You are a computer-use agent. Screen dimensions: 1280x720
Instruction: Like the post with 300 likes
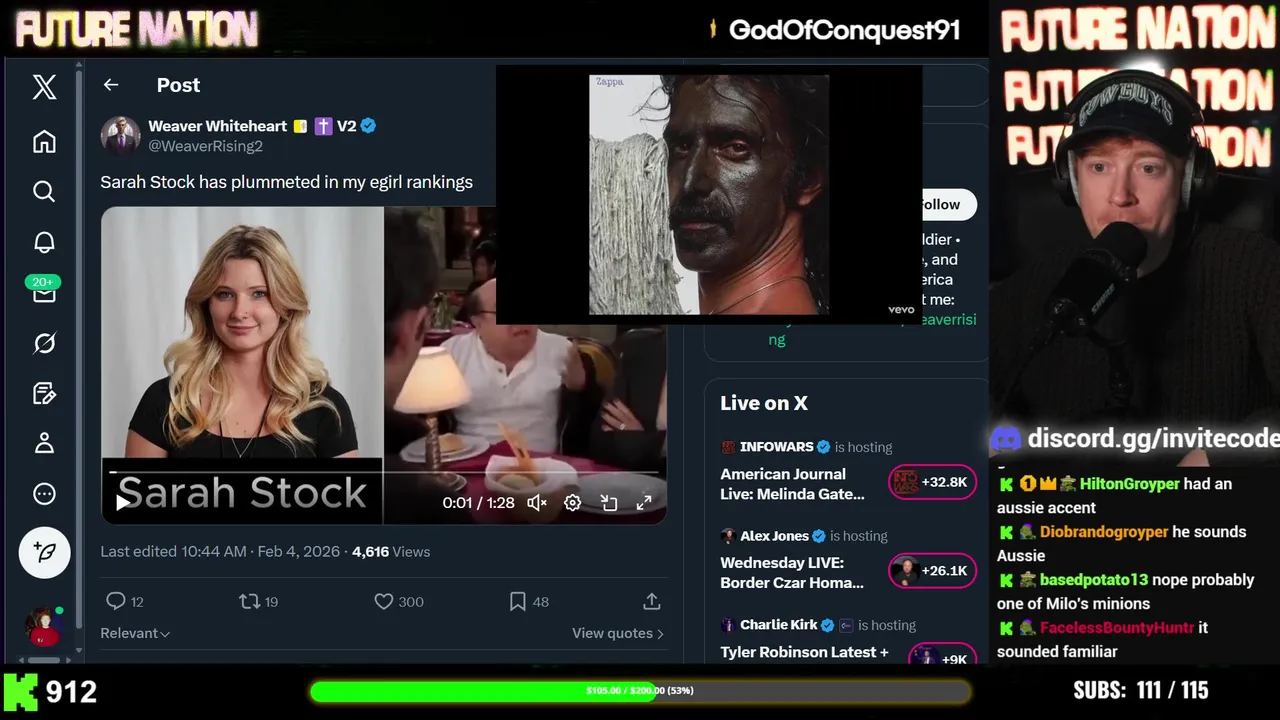[398, 601]
